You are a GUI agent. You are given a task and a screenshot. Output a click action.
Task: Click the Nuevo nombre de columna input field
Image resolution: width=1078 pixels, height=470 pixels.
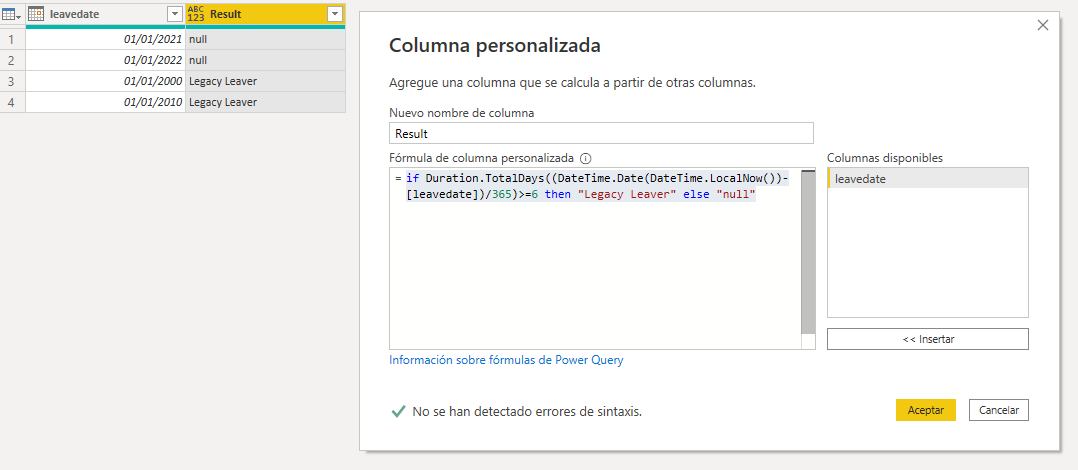click(x=601, y=133)
